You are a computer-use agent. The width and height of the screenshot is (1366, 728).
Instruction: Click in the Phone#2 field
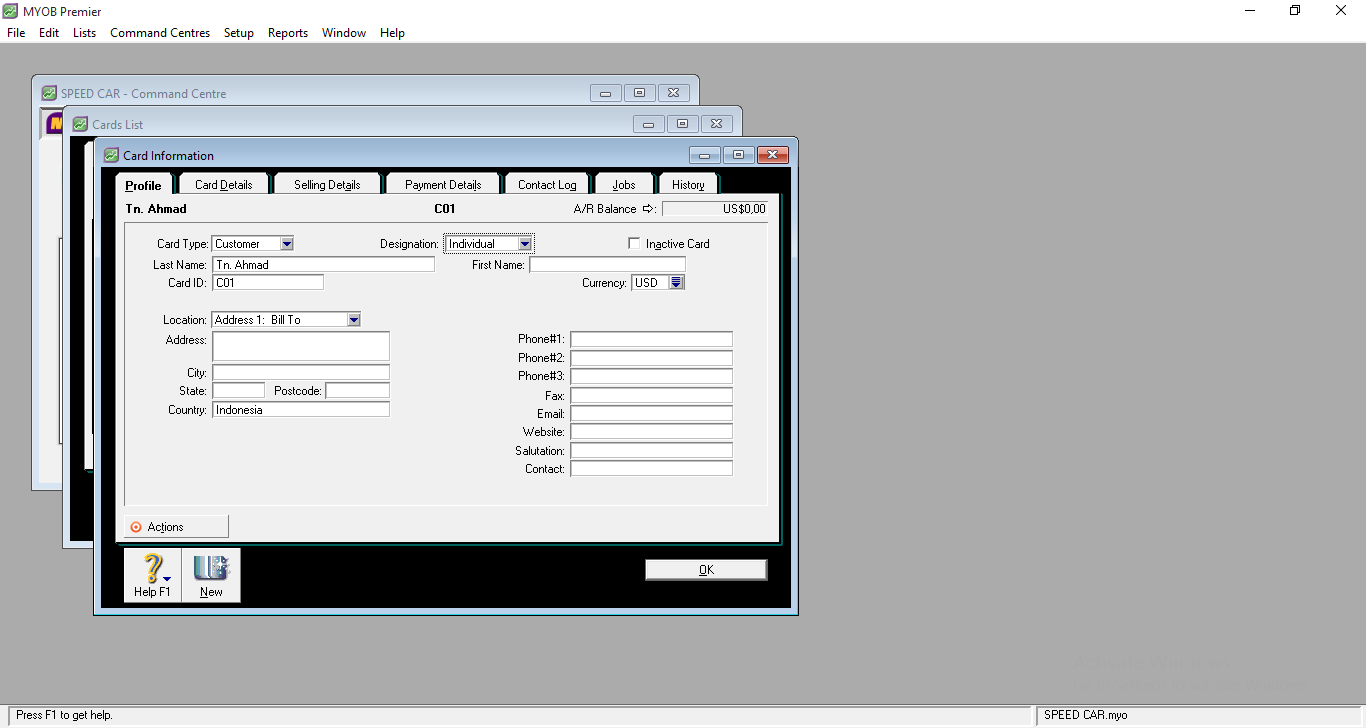651,358
